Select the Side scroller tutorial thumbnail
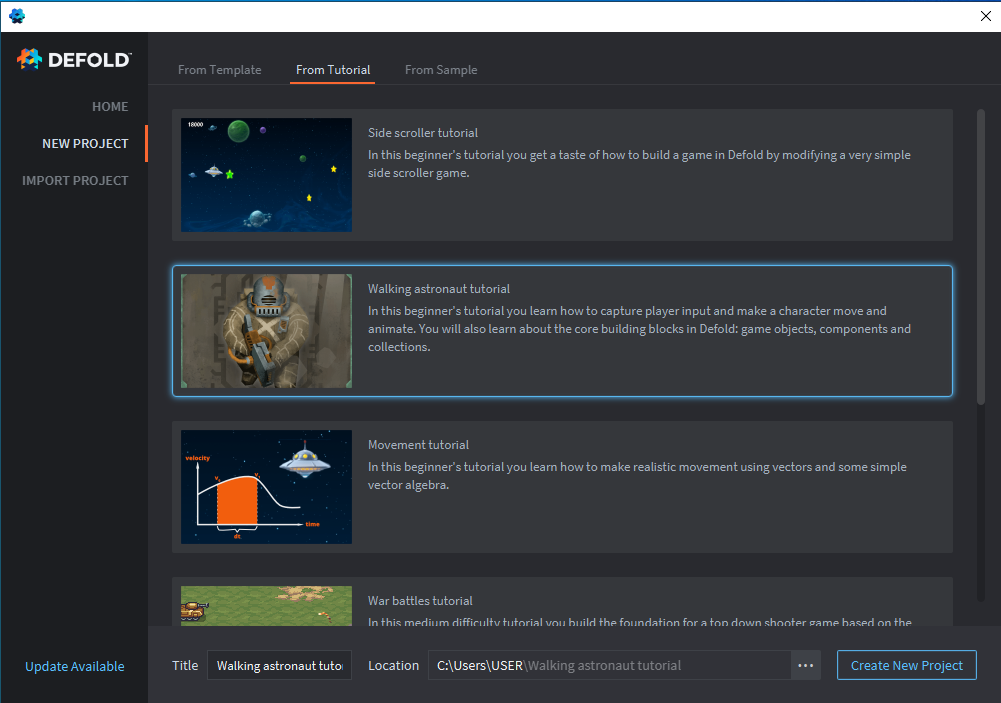This screenshot has width=1001, height=703. coord(266,175)
